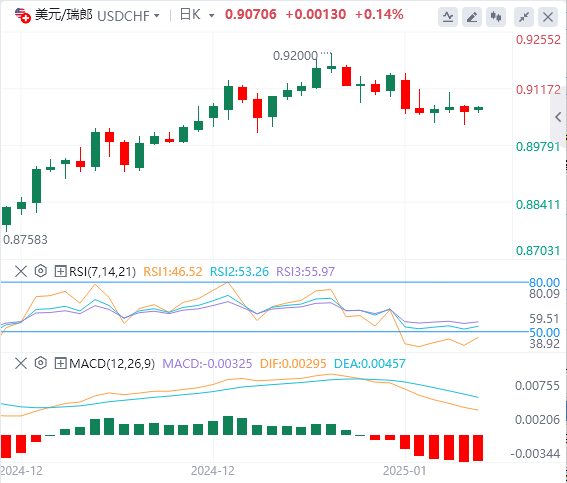Image resolution: width=567 pixels, height=483 pixels.
Task: Click the 0.92552 price axis label
Action: coord(538,40)
